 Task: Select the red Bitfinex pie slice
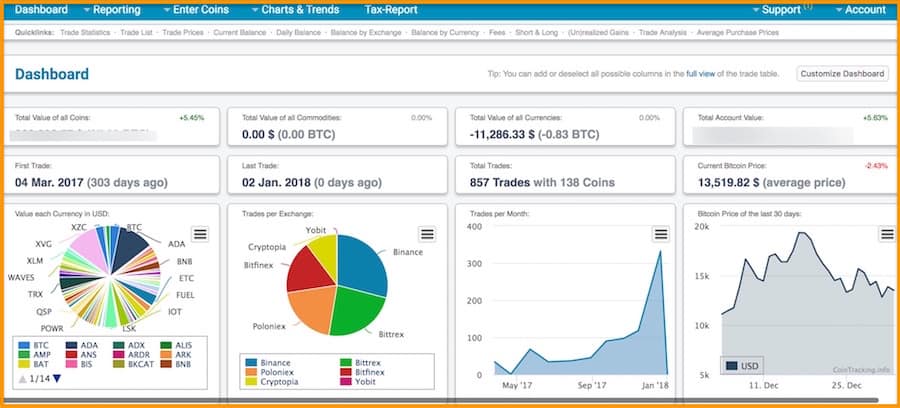[x=310, y=270]
